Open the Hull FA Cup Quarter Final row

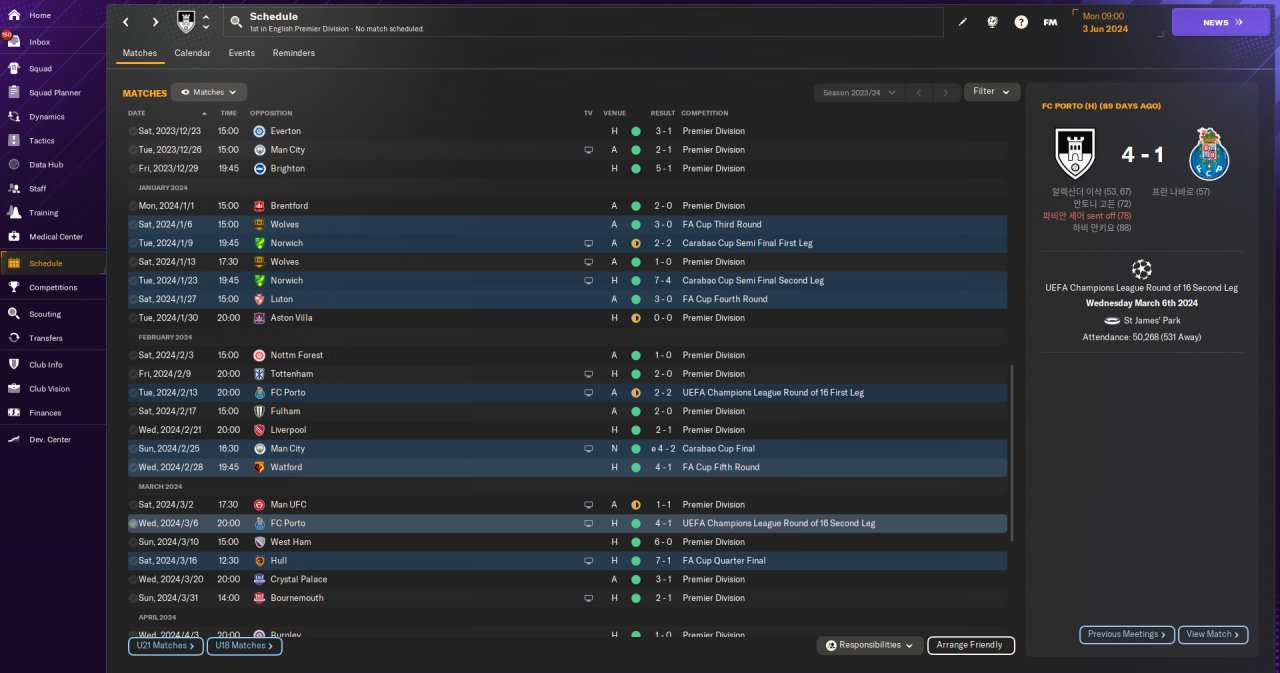point(567,561)
